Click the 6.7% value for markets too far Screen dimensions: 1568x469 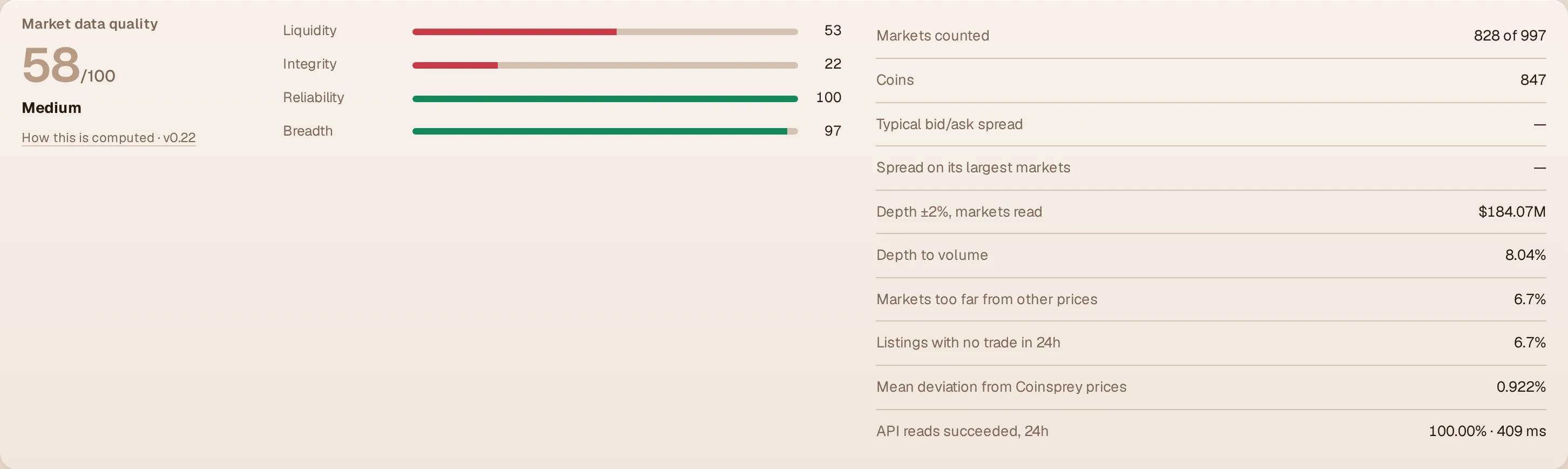click(x=1530, y=300)
